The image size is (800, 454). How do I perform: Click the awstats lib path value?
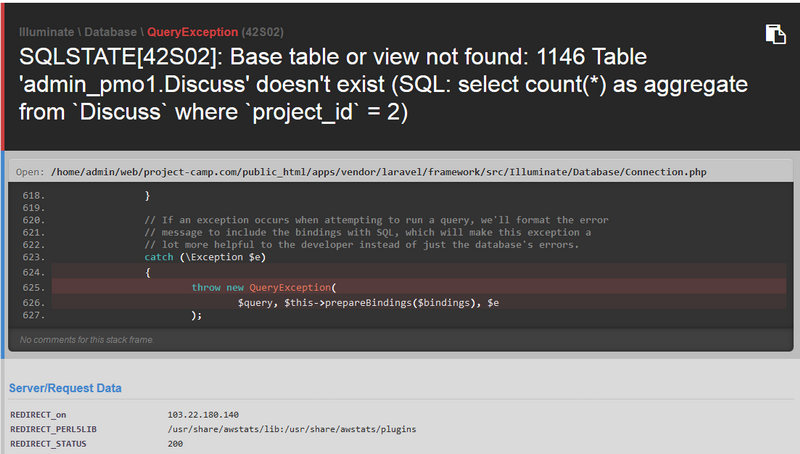pyautogui.click(x=292, y=428)
